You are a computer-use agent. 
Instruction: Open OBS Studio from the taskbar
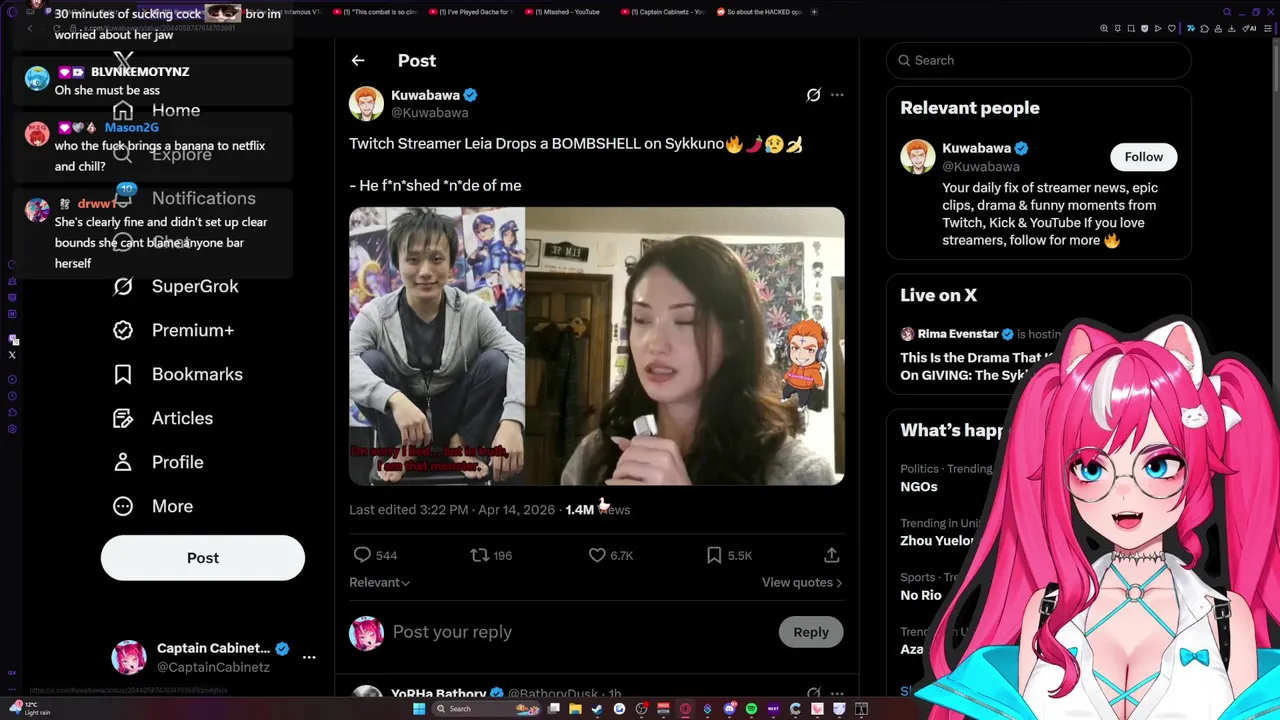pos(642,709)
